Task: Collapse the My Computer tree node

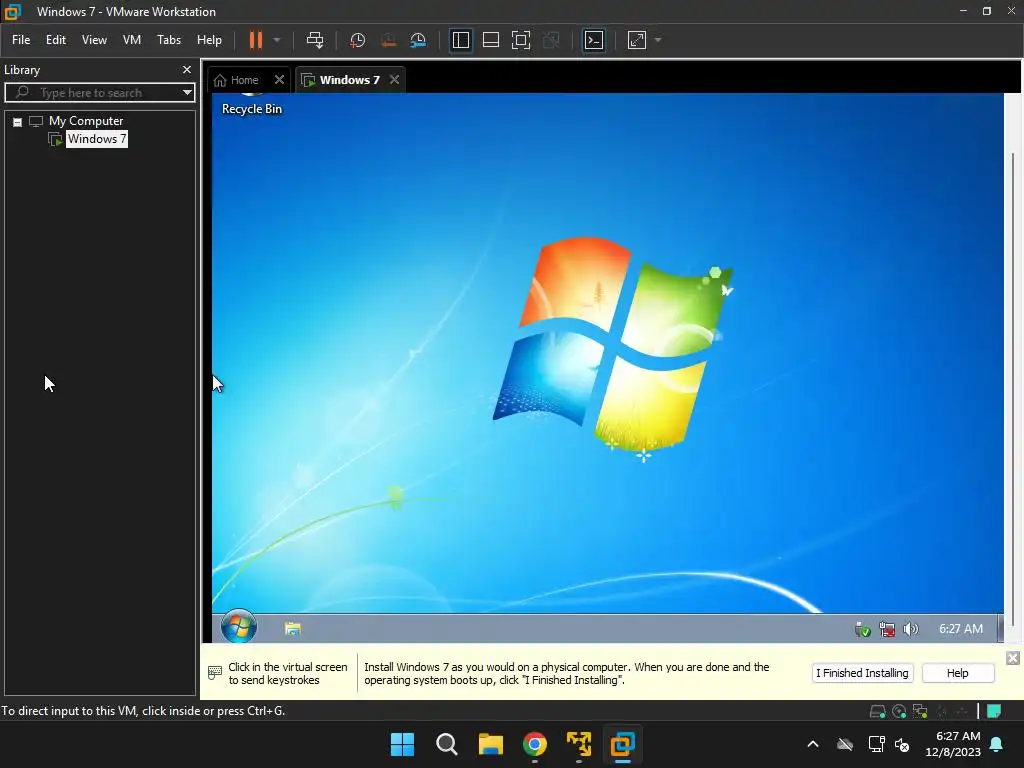Action: point(18,121)
